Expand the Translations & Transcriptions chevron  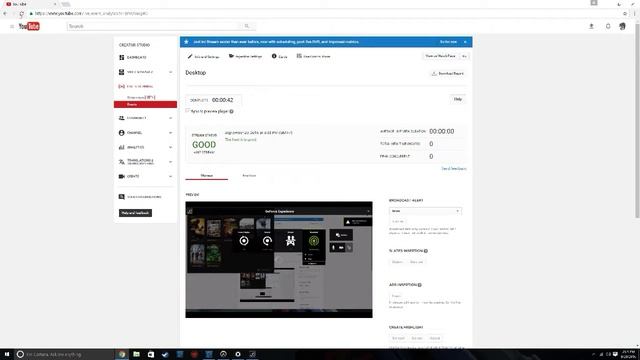171,162
